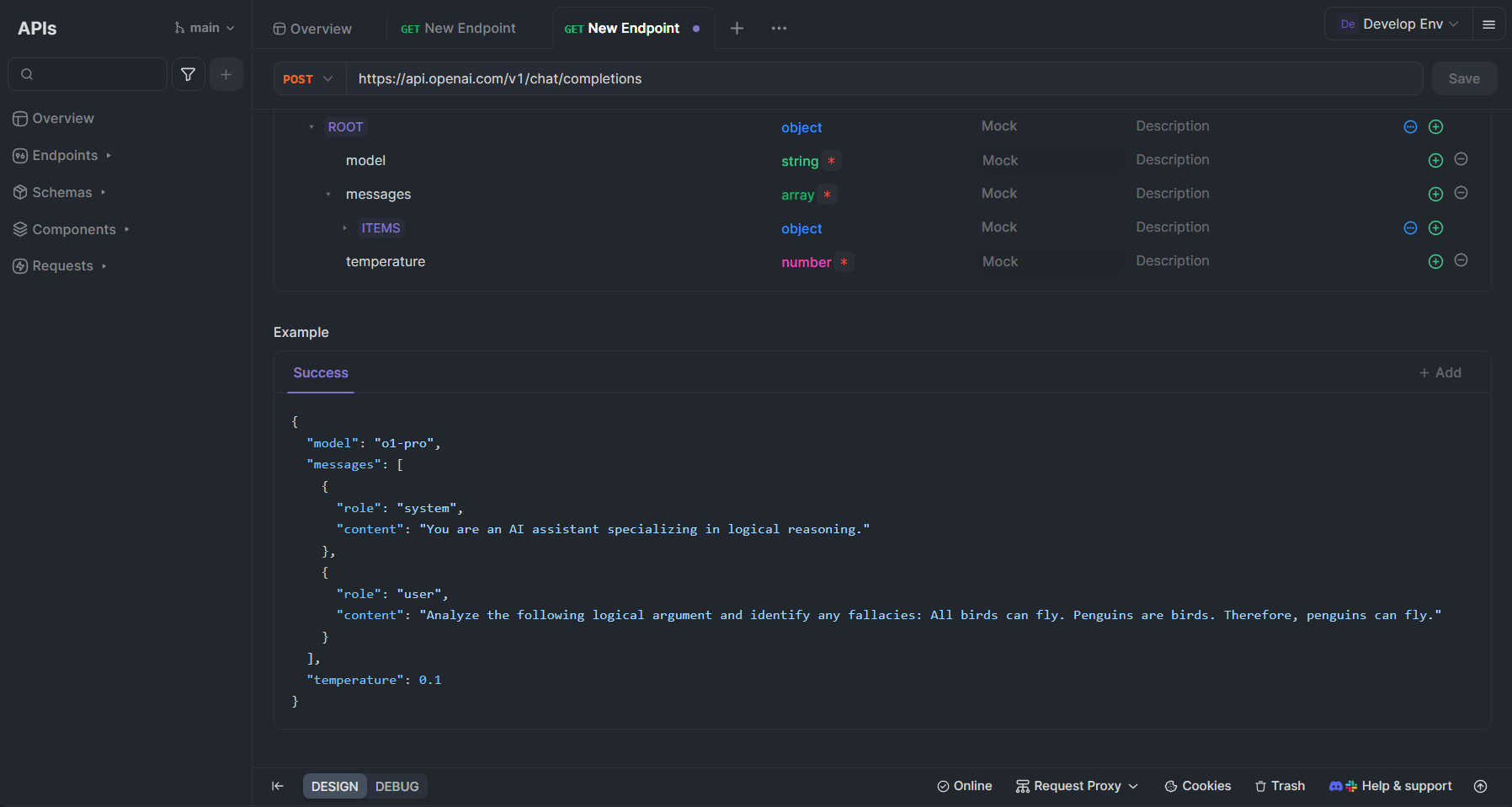The height and width of the screenshot is (807, 1512).
Task: Switch to first GET New Endpoint tab
Action: [x=458, y=29]
